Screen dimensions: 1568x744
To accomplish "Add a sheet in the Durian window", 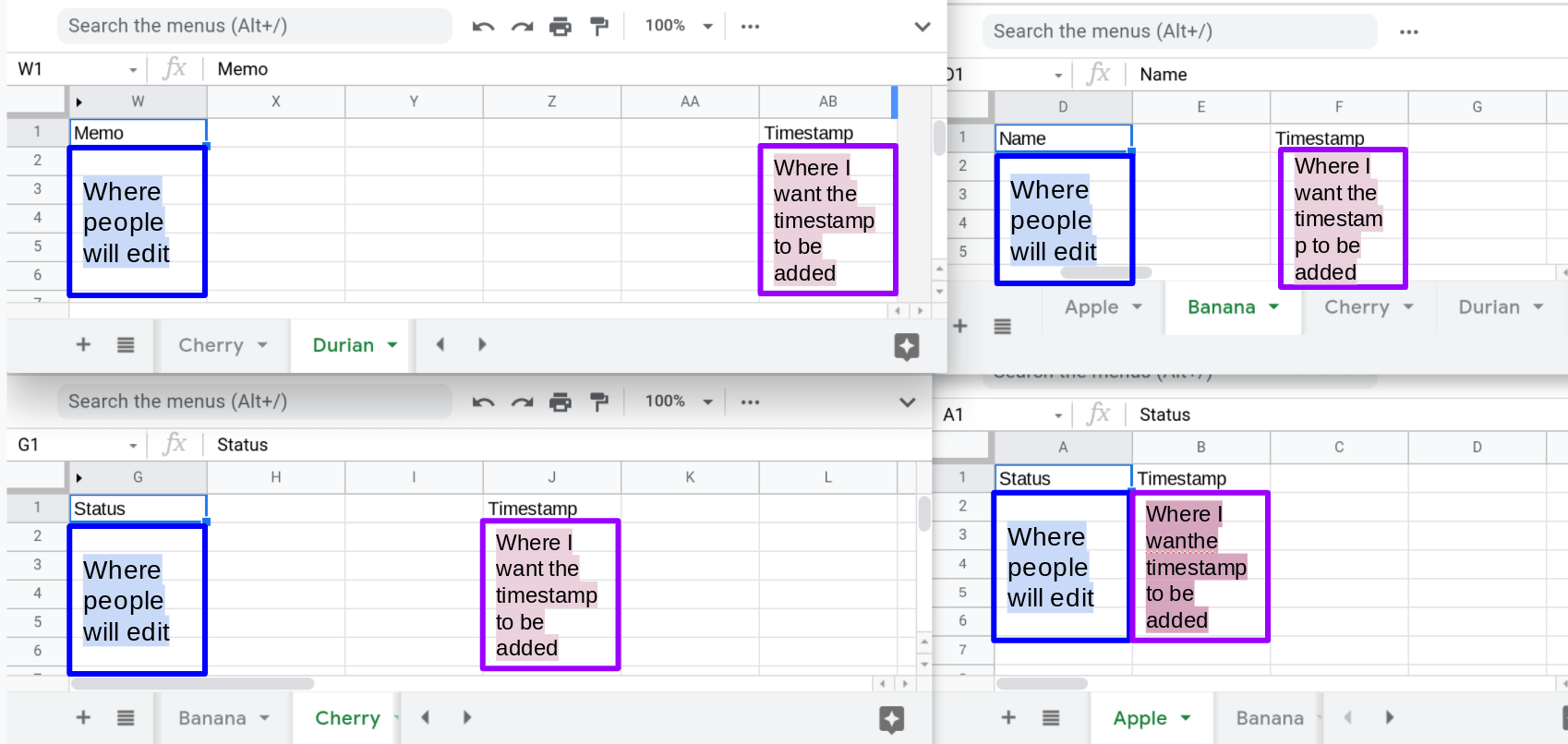I will coord(83,344).
